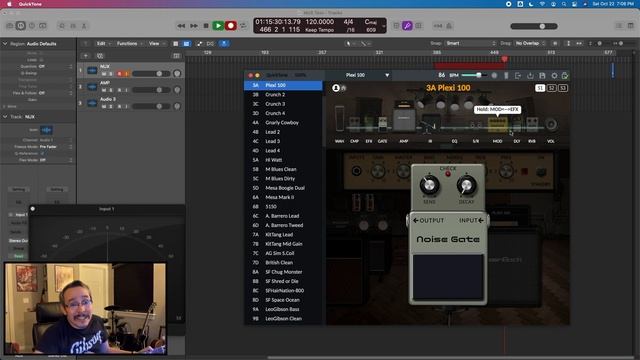Adjust the NUX track volume slider
640x360 pixels.
click(x=151, y=73)
